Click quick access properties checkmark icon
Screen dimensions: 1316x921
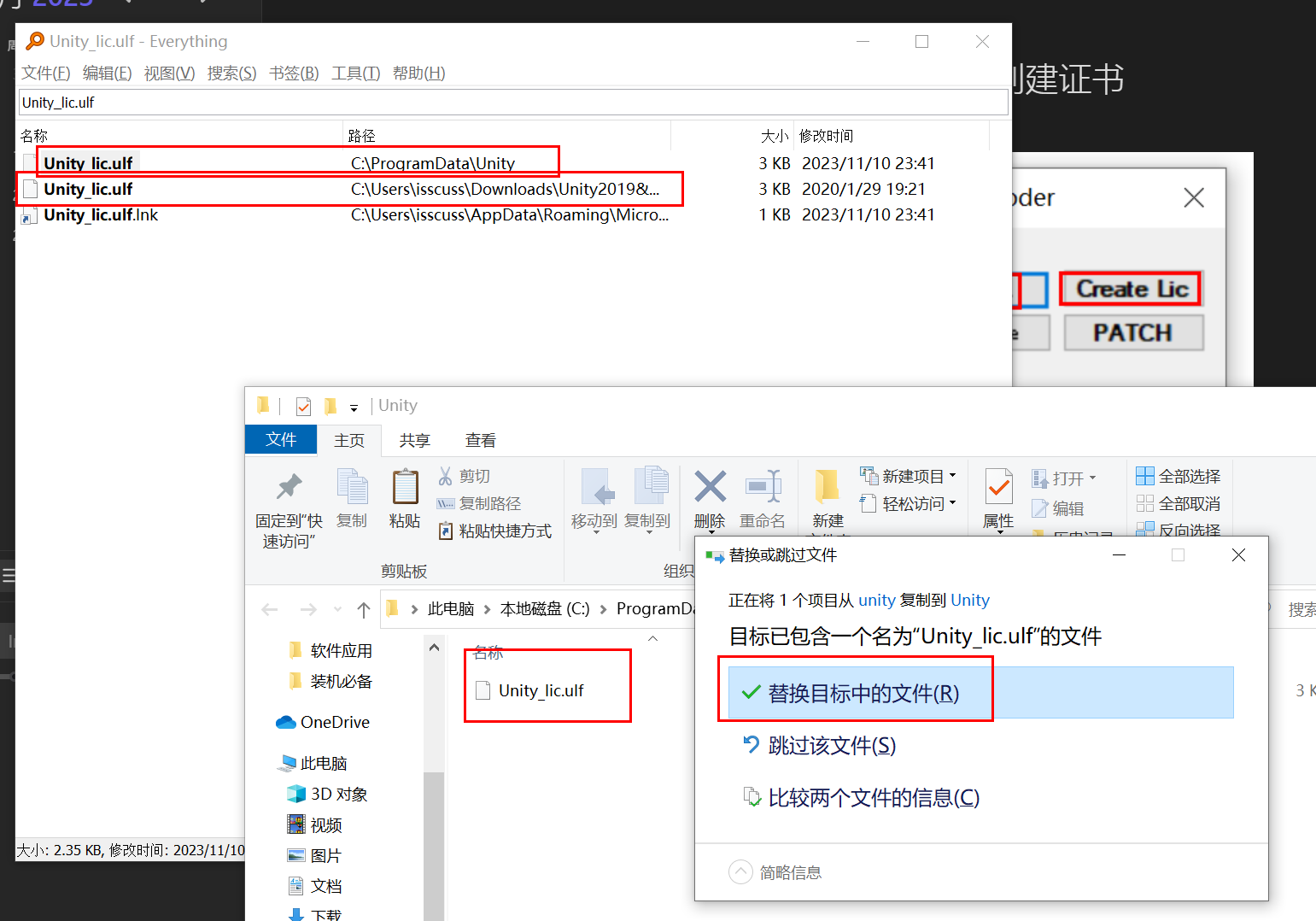tap(303, 406)
